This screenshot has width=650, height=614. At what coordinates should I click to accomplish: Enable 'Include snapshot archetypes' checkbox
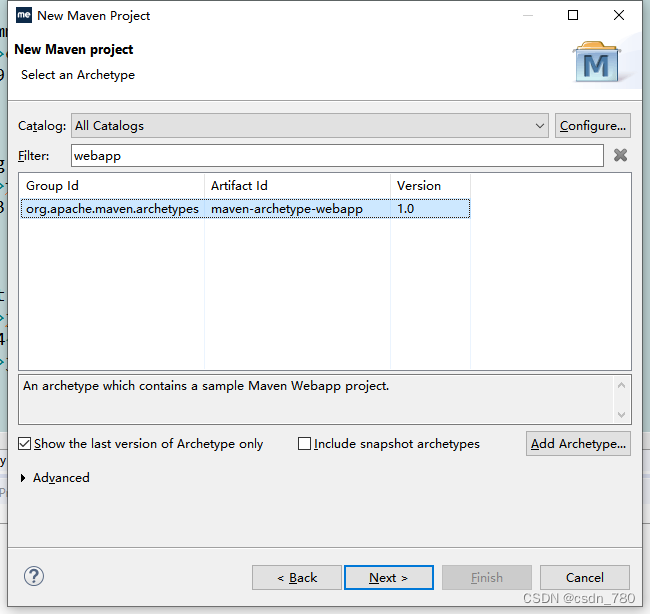(304, 444)
